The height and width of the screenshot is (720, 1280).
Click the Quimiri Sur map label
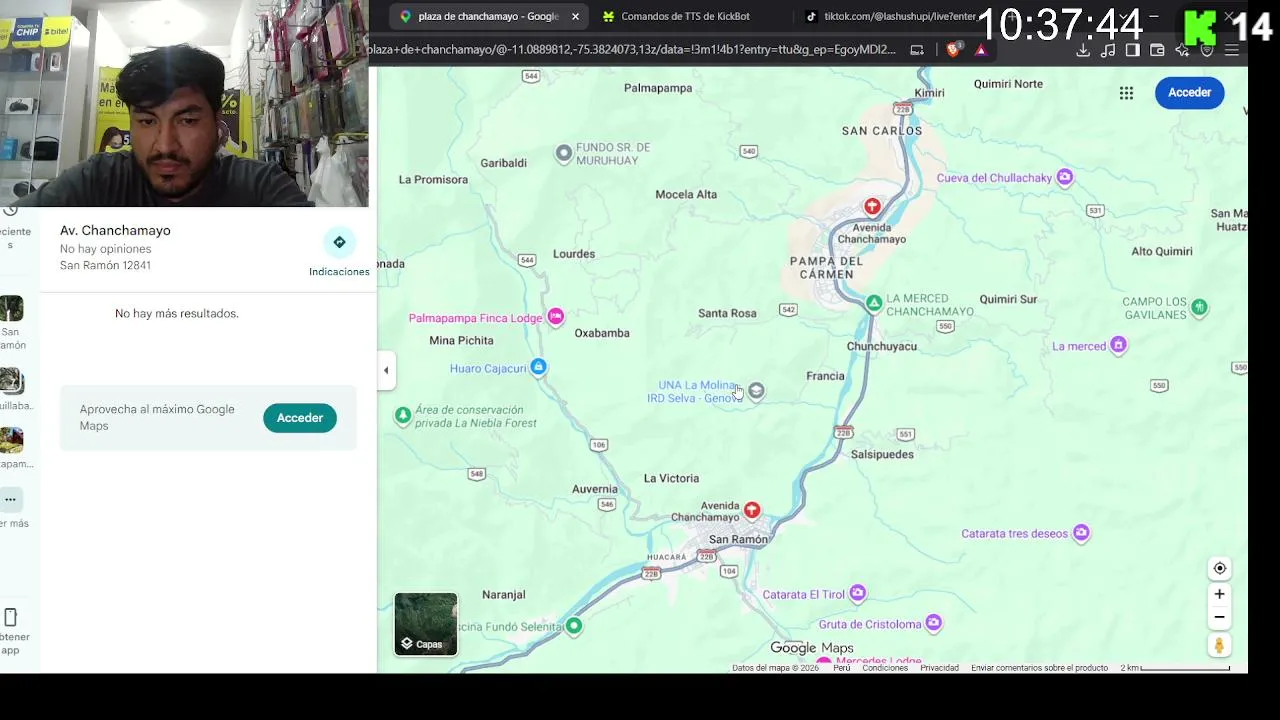pos(1008,299)
